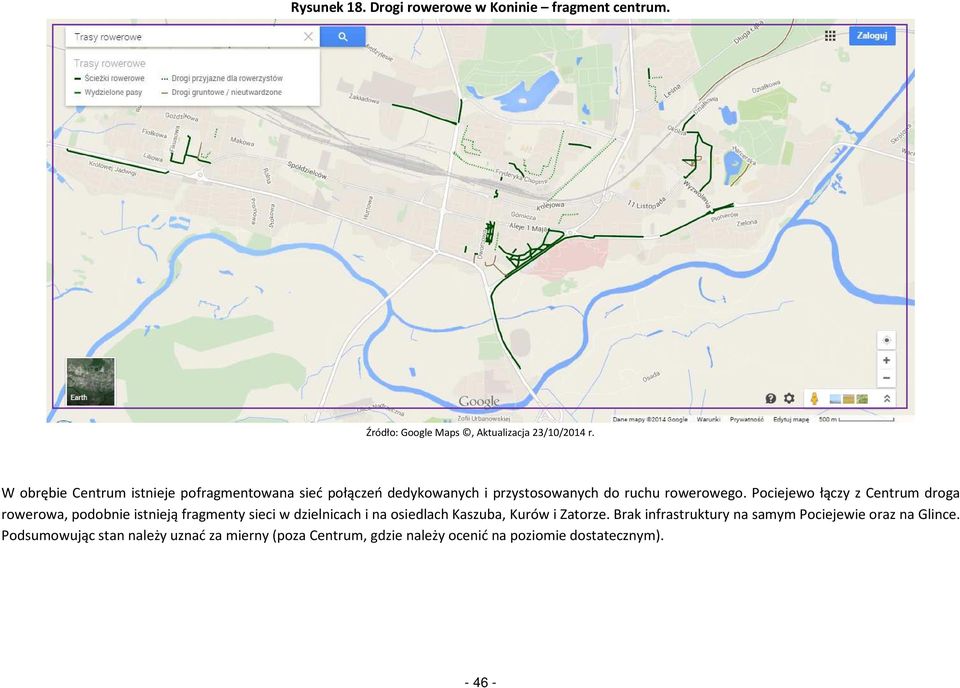Image resolution: width=960 pixels, height=688 pixels.
Task: Clear the 'Trasy rowerowe' search box
Action: pyautogui.click(x=309, y=37)
